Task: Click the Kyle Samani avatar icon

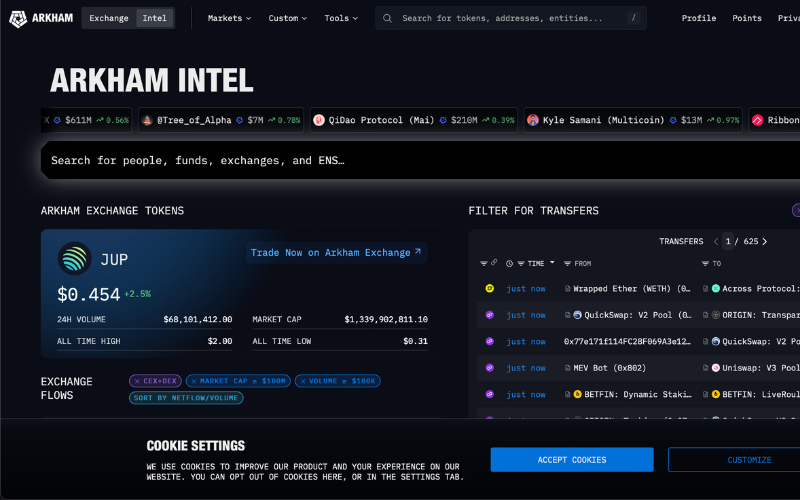Action: pyautogui.click(x=533, y=120)
